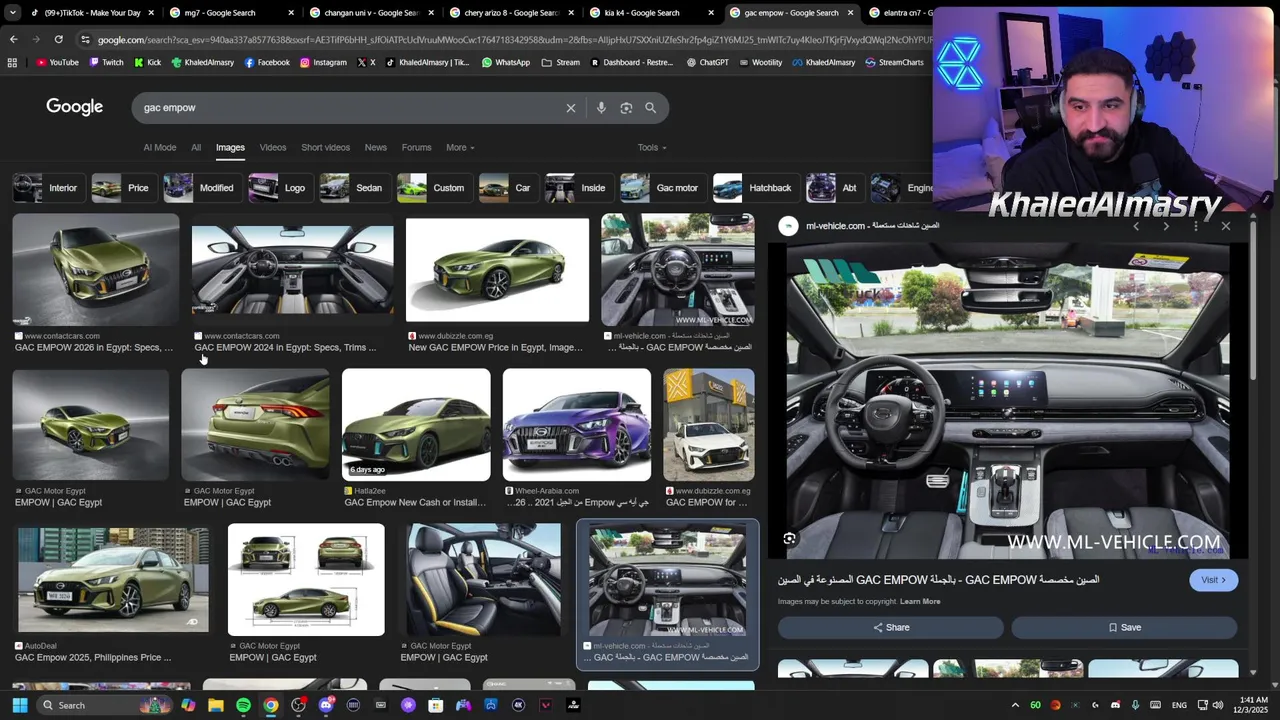This screenshot has width=1280, height=720.
Task: Open the Facebook bookmark
Action: click(x=267, y=62)
